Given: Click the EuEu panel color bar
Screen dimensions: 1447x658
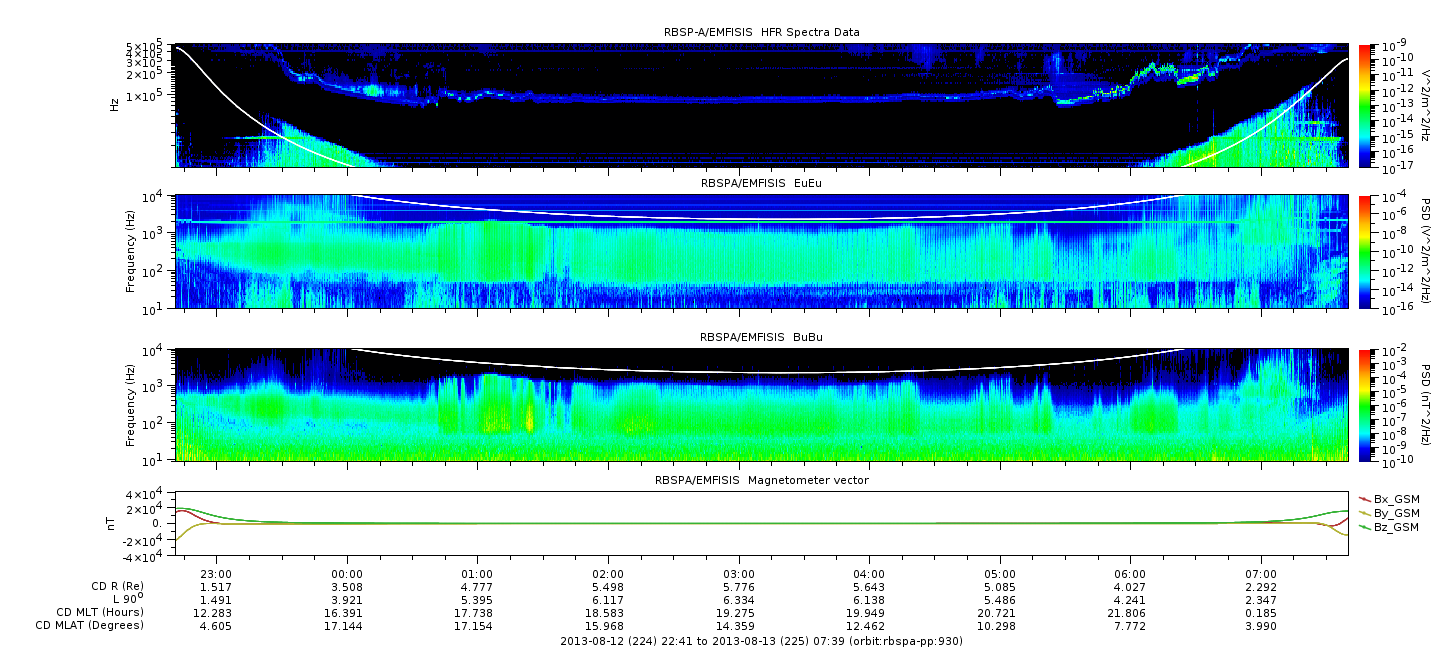Looking at the screenshot, I should coord(1365,251).
